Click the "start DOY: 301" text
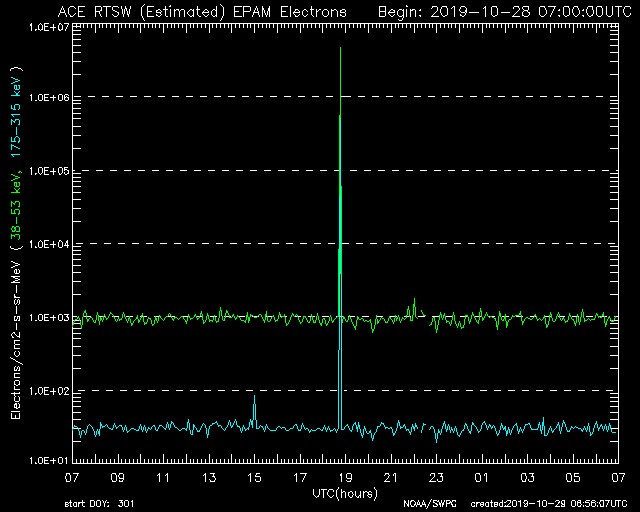The height and width of the screenshot is (512, 640). pos(100,503)
